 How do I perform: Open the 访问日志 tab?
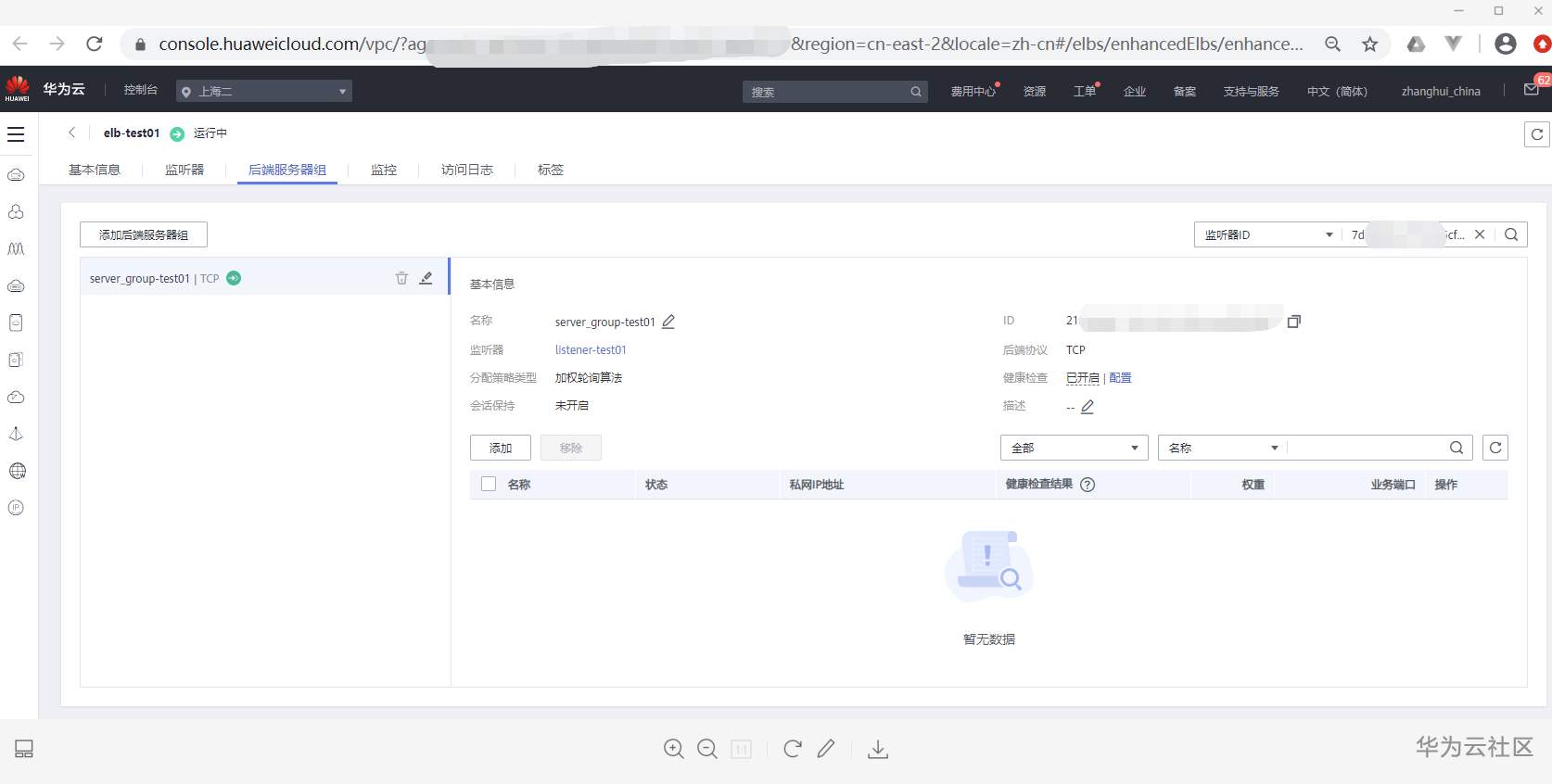(467, 170)
